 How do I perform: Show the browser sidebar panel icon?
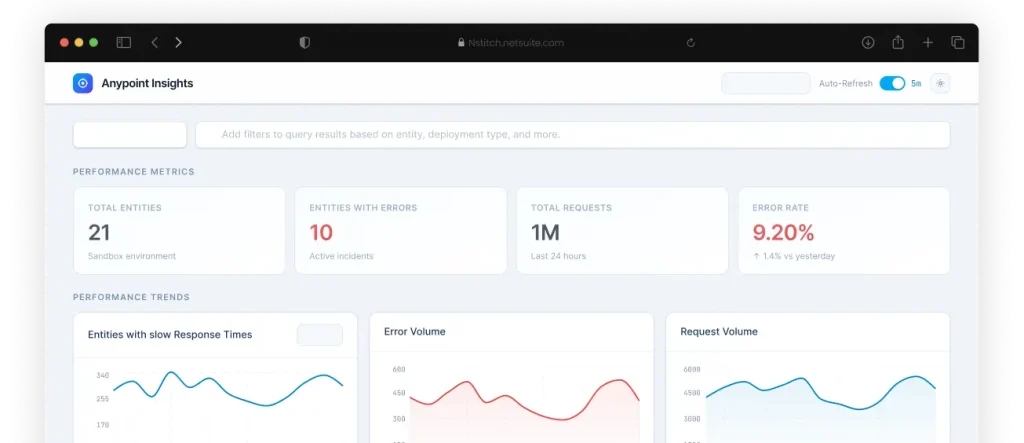123,42
